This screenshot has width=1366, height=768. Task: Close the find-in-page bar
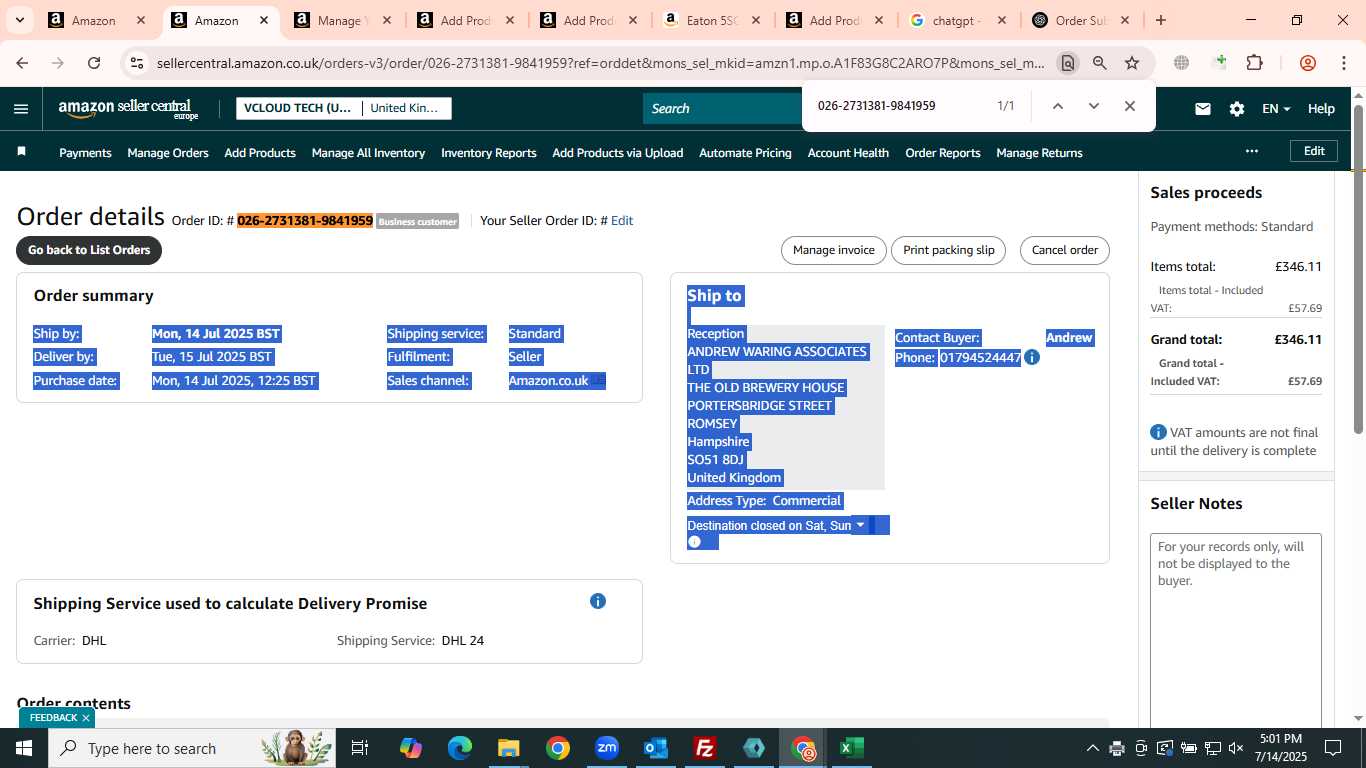(1129, 106)
